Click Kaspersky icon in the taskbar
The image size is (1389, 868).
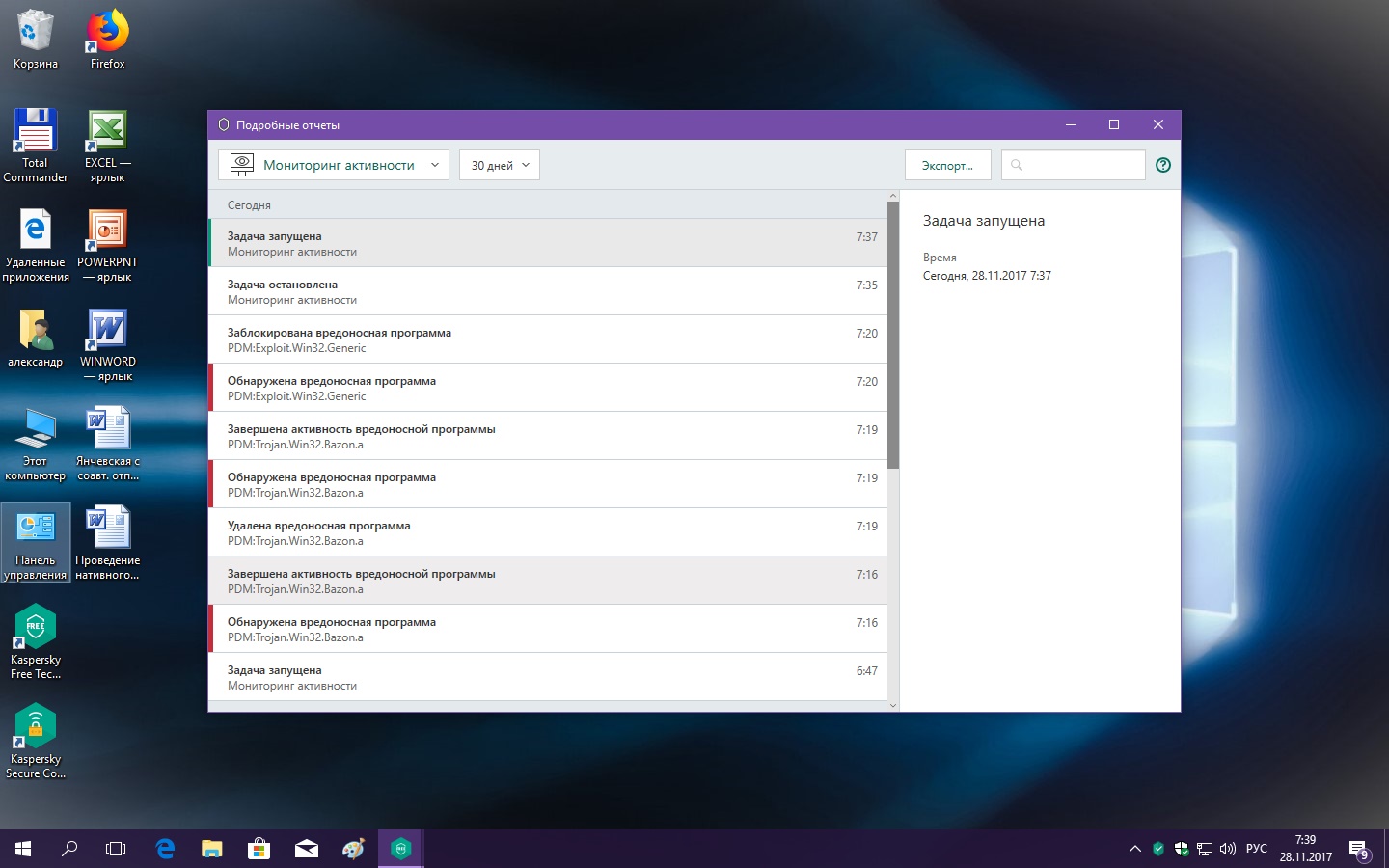click(401, 849)
